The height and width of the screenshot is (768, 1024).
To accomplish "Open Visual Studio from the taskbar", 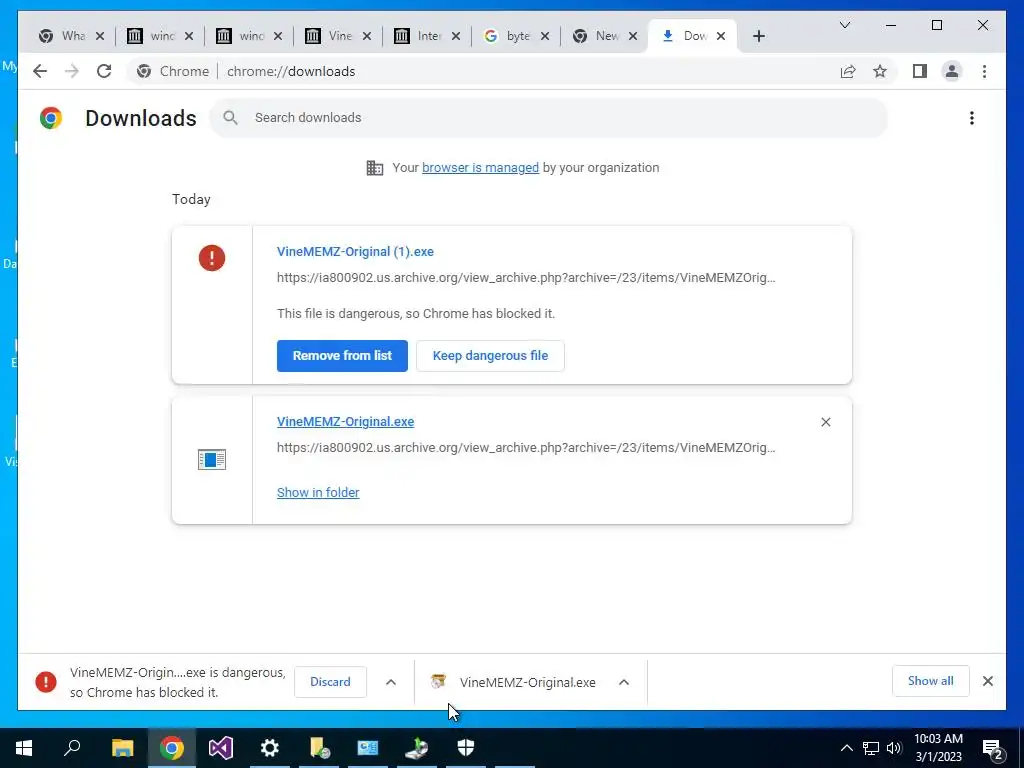I will [221, 748].
